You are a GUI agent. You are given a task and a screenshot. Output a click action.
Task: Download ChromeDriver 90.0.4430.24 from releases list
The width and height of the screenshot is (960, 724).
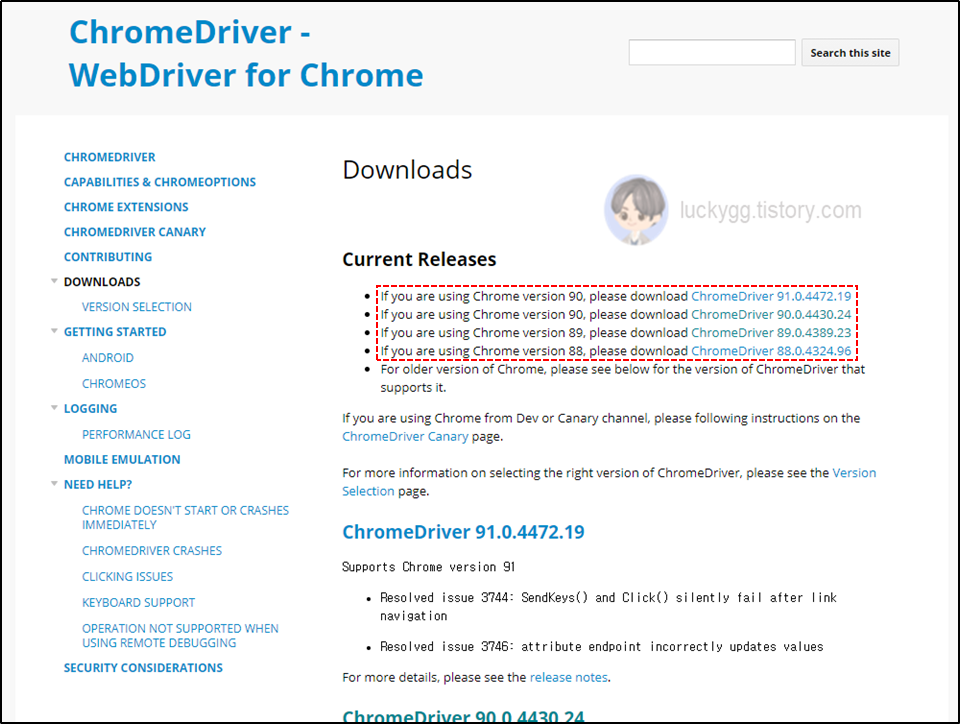[771, 315]
